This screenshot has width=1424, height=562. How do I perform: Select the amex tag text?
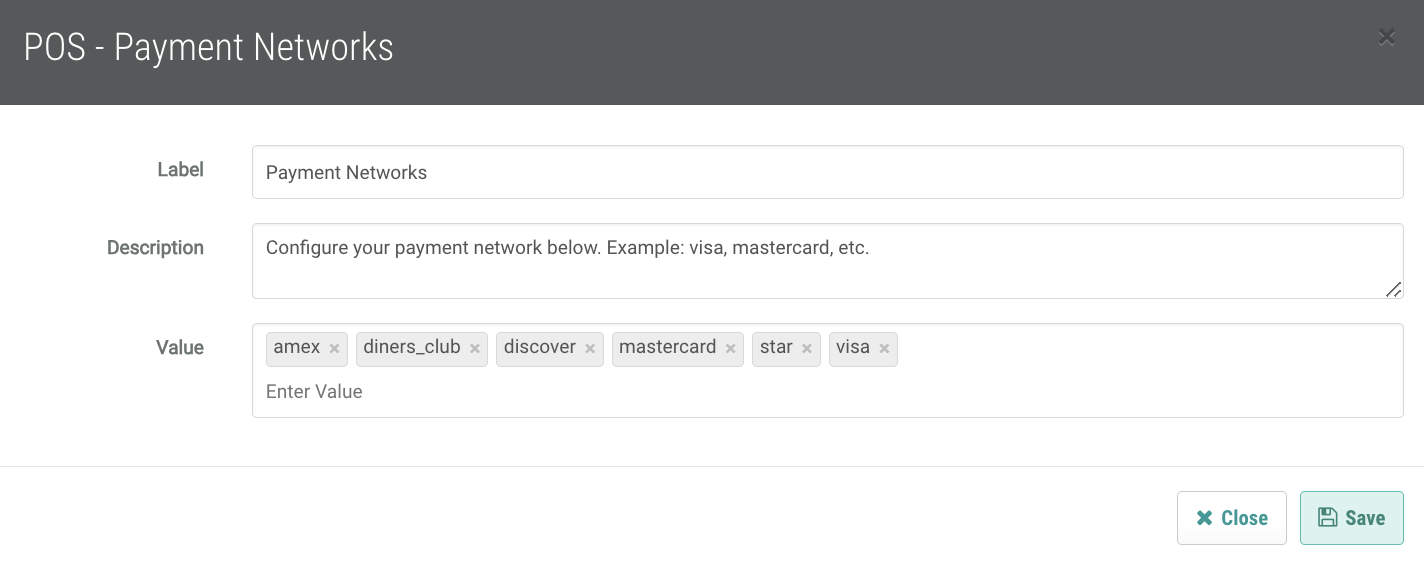pos(297,348)
